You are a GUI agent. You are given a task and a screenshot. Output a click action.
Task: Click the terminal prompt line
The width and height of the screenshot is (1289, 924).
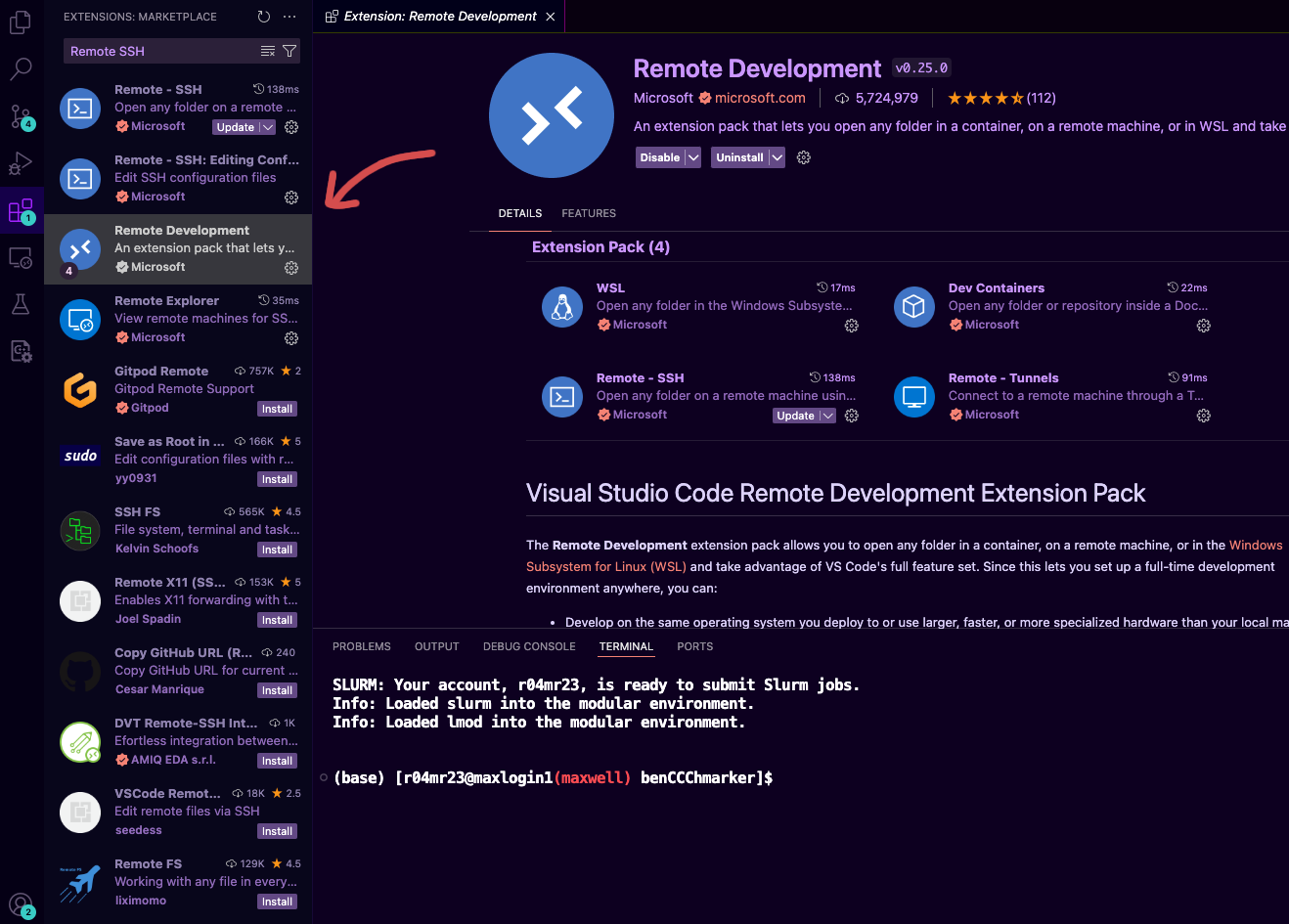[x=554, y=777]
